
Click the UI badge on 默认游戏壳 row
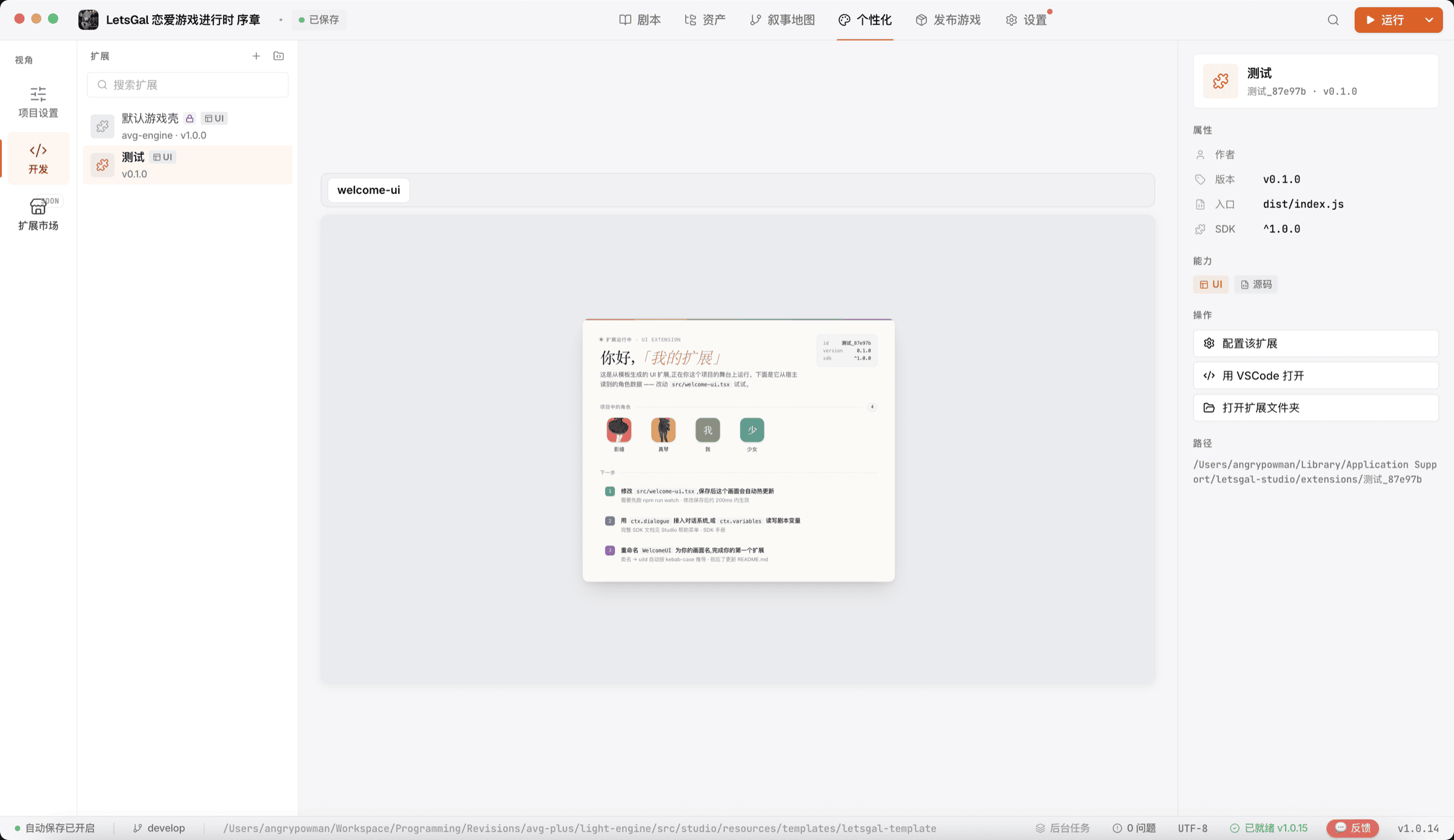pos(214,118)
